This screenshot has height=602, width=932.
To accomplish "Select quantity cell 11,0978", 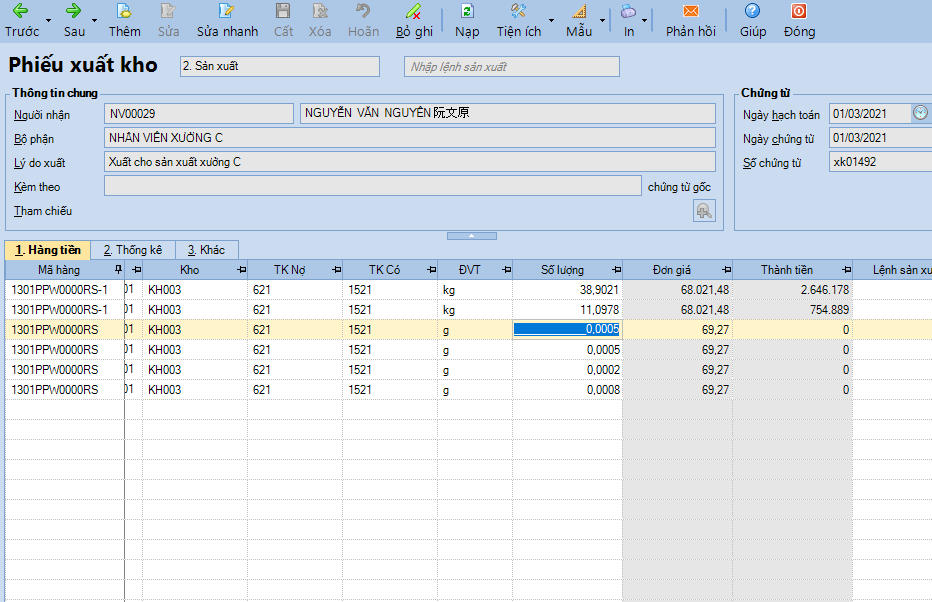I will click(567, 310).
